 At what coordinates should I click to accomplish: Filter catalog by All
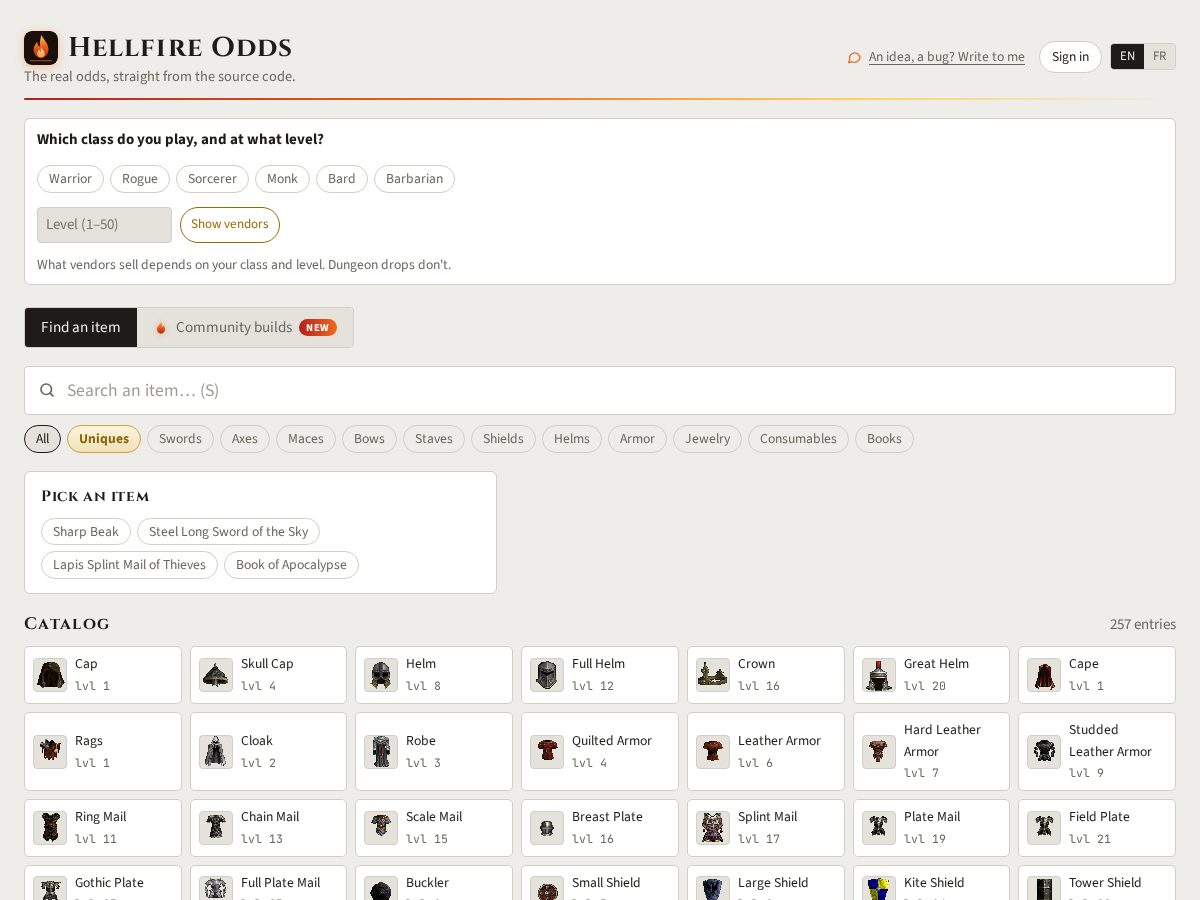point(42,439)
